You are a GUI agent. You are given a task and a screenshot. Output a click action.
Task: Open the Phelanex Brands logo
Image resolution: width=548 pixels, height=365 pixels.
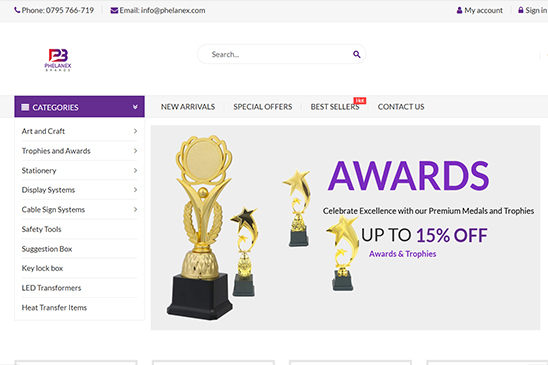58,60
